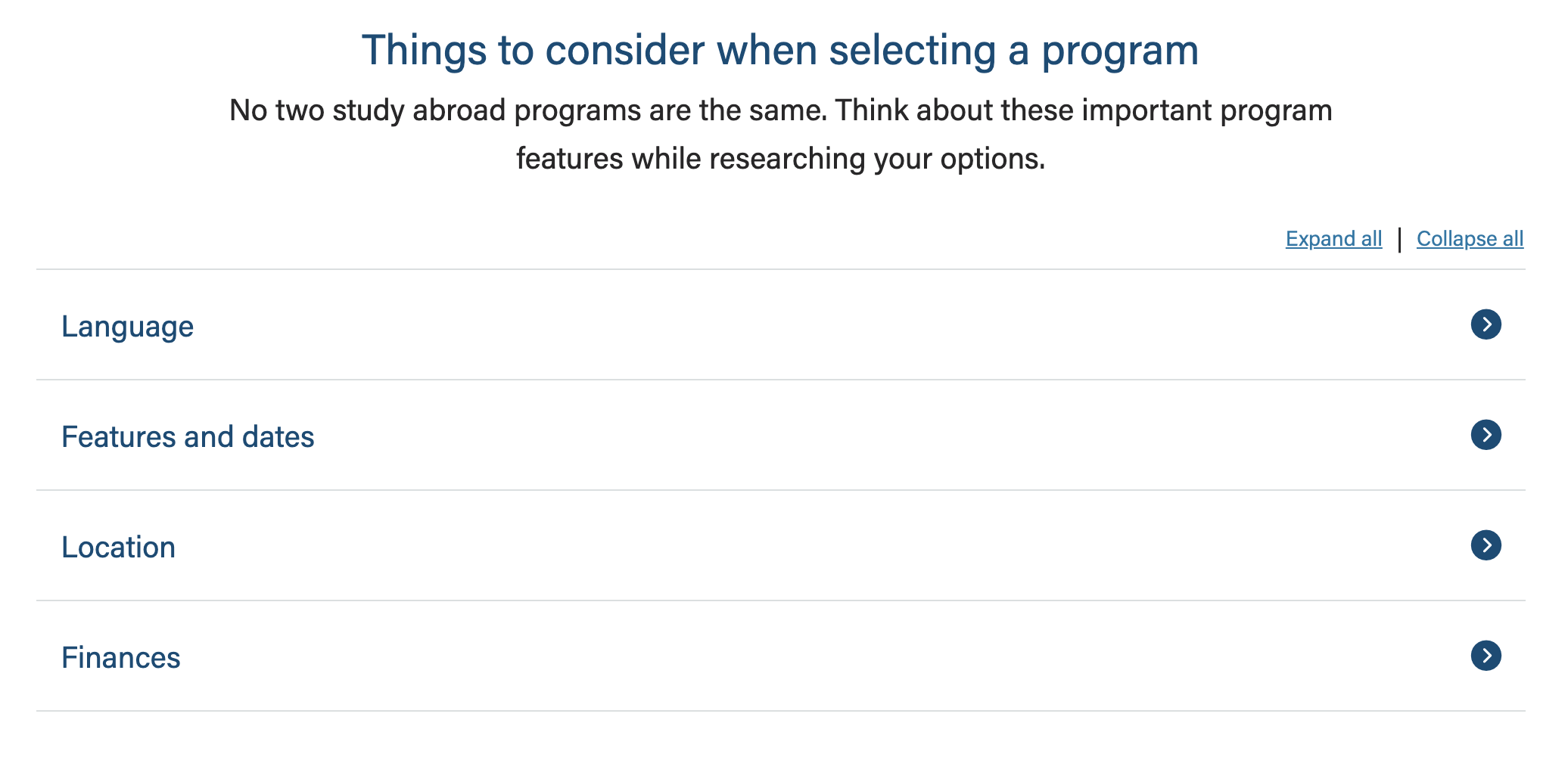Click the divider between Expand and Collapse links
Screen dimensions: 1568x782
pos(1399,240)
